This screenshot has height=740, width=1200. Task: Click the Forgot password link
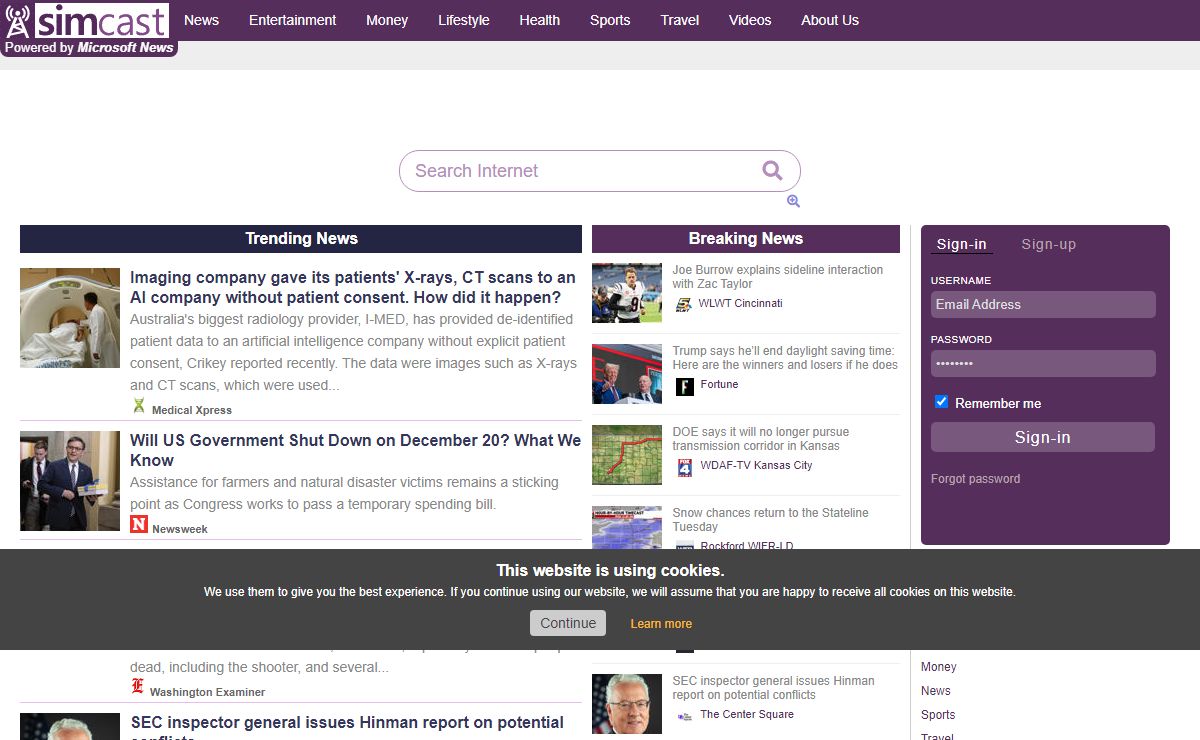976,479
